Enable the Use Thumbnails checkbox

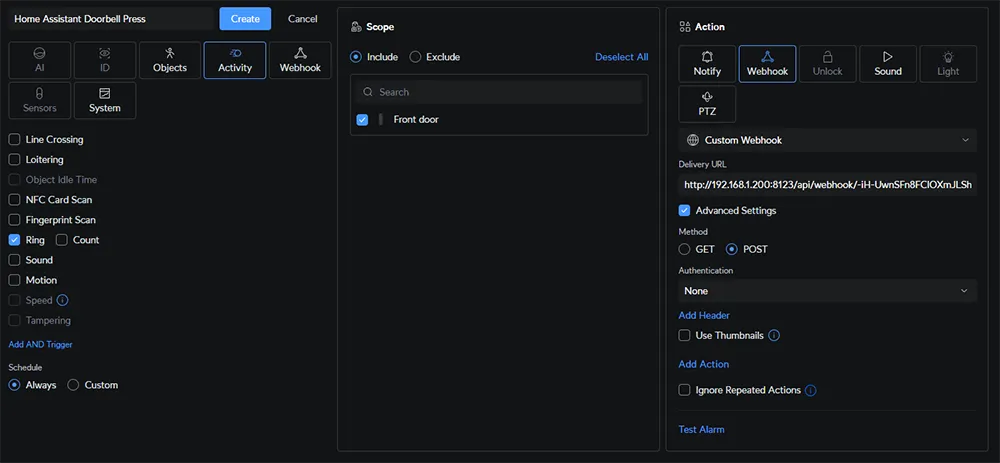pos(685,335)
